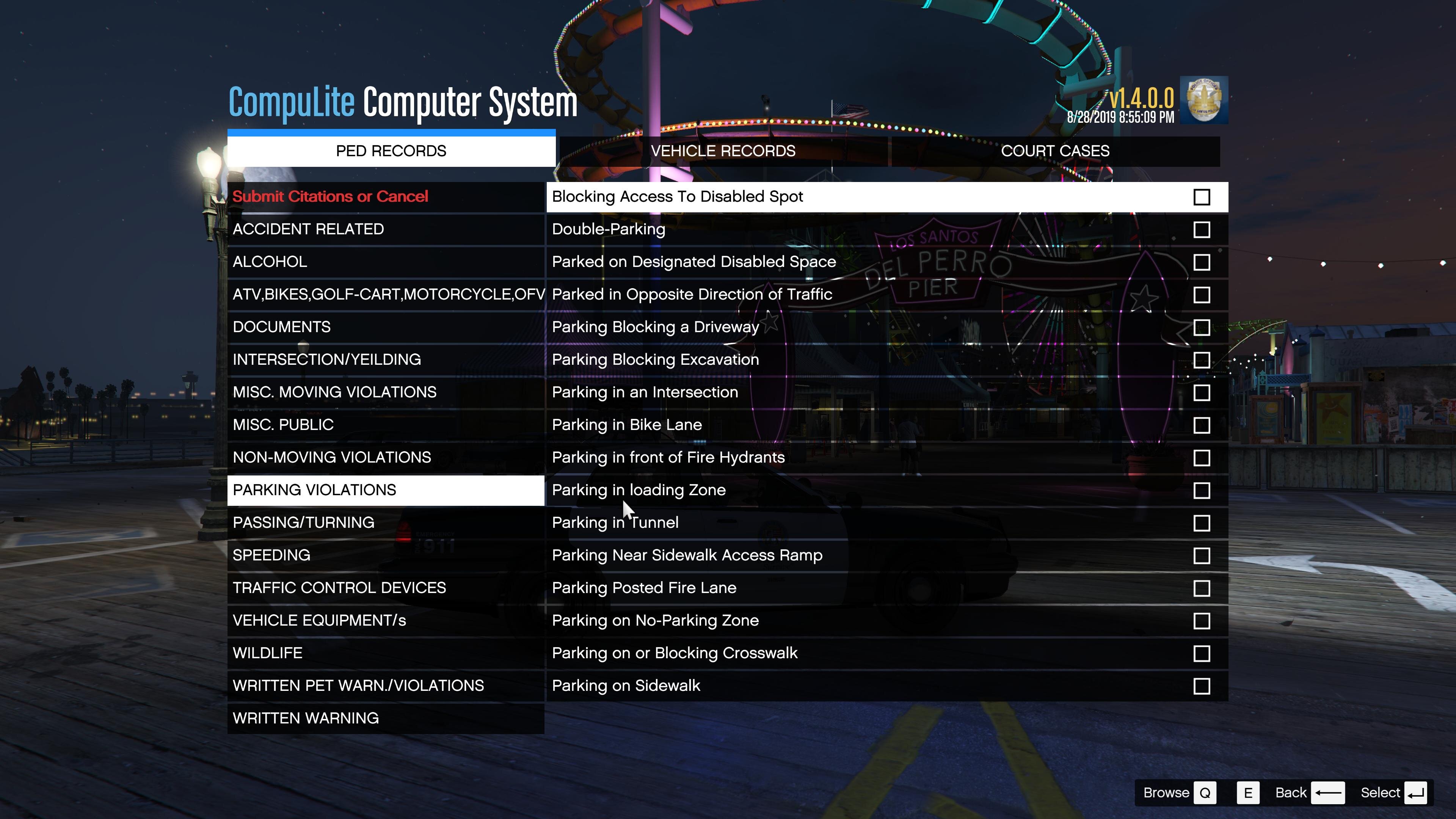
Task: Switch to the Vehicle Records tab
Action: [722, 151]
